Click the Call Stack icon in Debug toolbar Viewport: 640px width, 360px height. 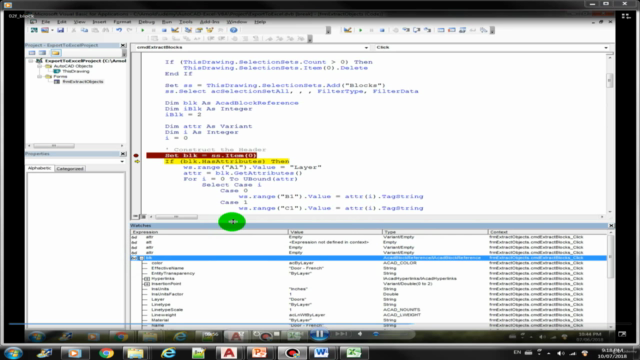coord(484,30)
